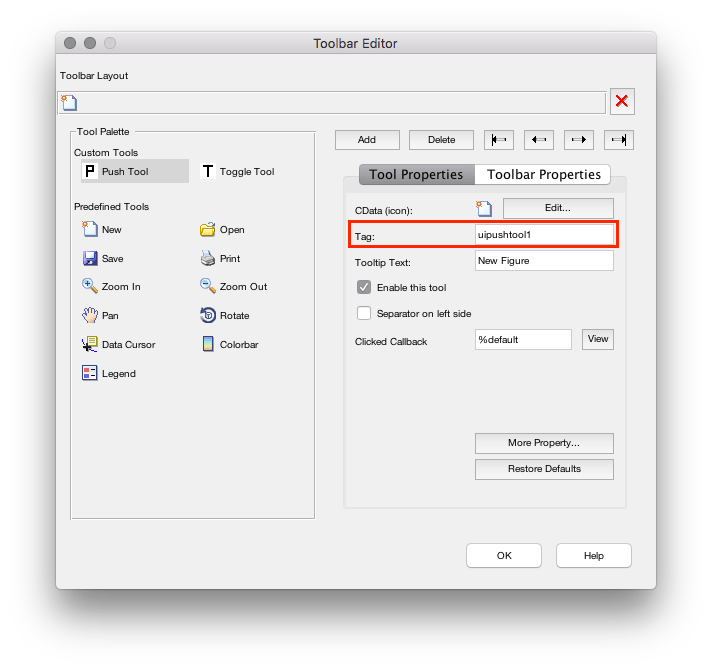Viewport: 712px width, 669px height.
Task: Choose the Data Cursor tool
Action: tap(119, 344)
